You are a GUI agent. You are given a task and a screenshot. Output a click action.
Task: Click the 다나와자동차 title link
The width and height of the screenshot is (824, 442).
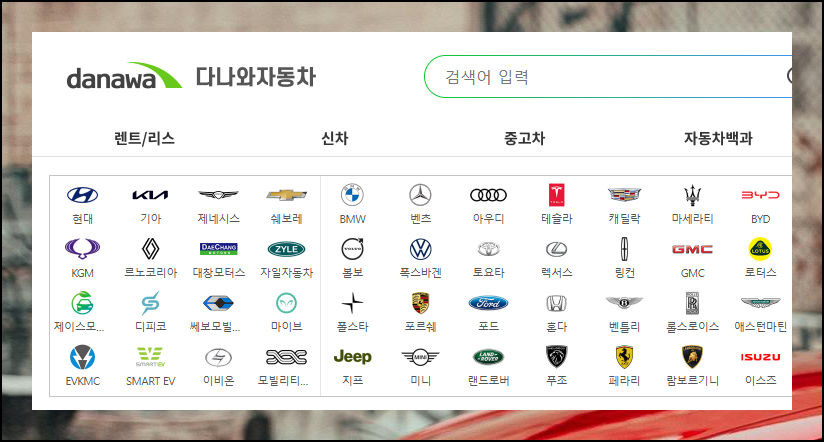256,77
